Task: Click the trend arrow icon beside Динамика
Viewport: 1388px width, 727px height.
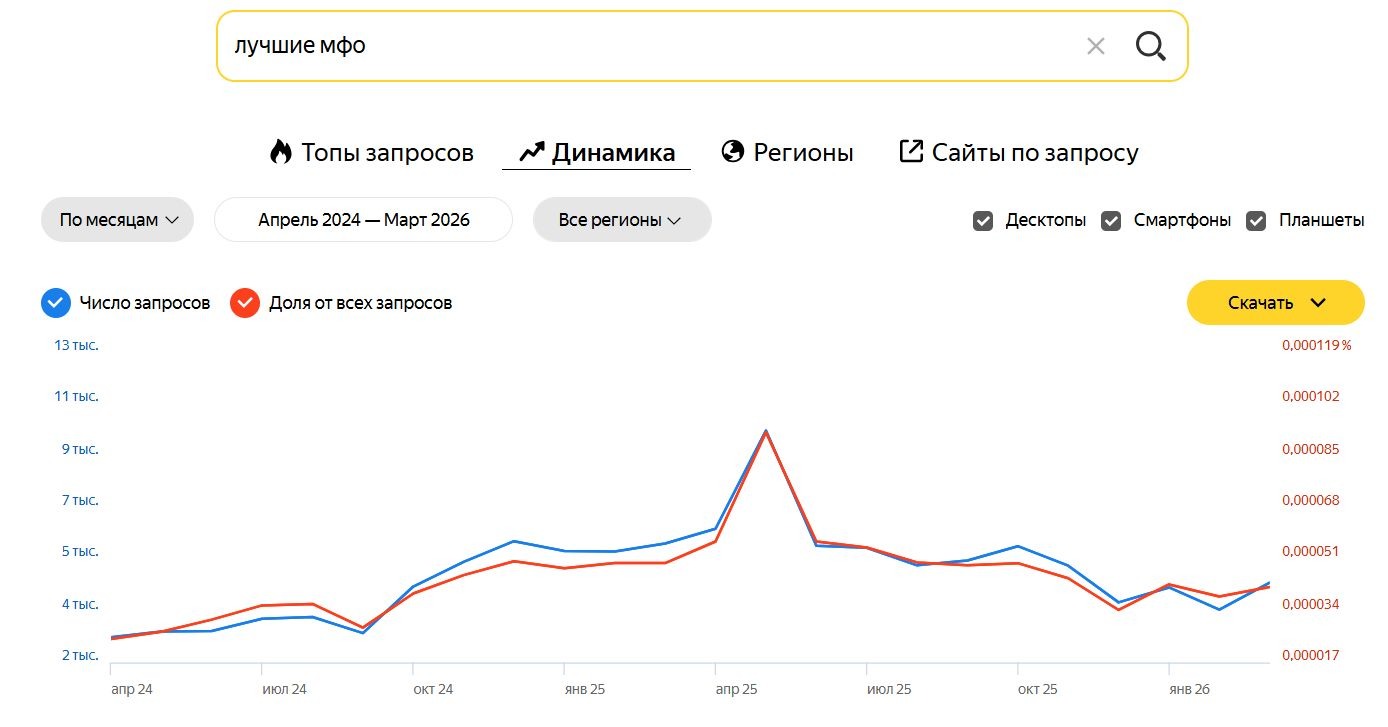Action: coord(531,152)
